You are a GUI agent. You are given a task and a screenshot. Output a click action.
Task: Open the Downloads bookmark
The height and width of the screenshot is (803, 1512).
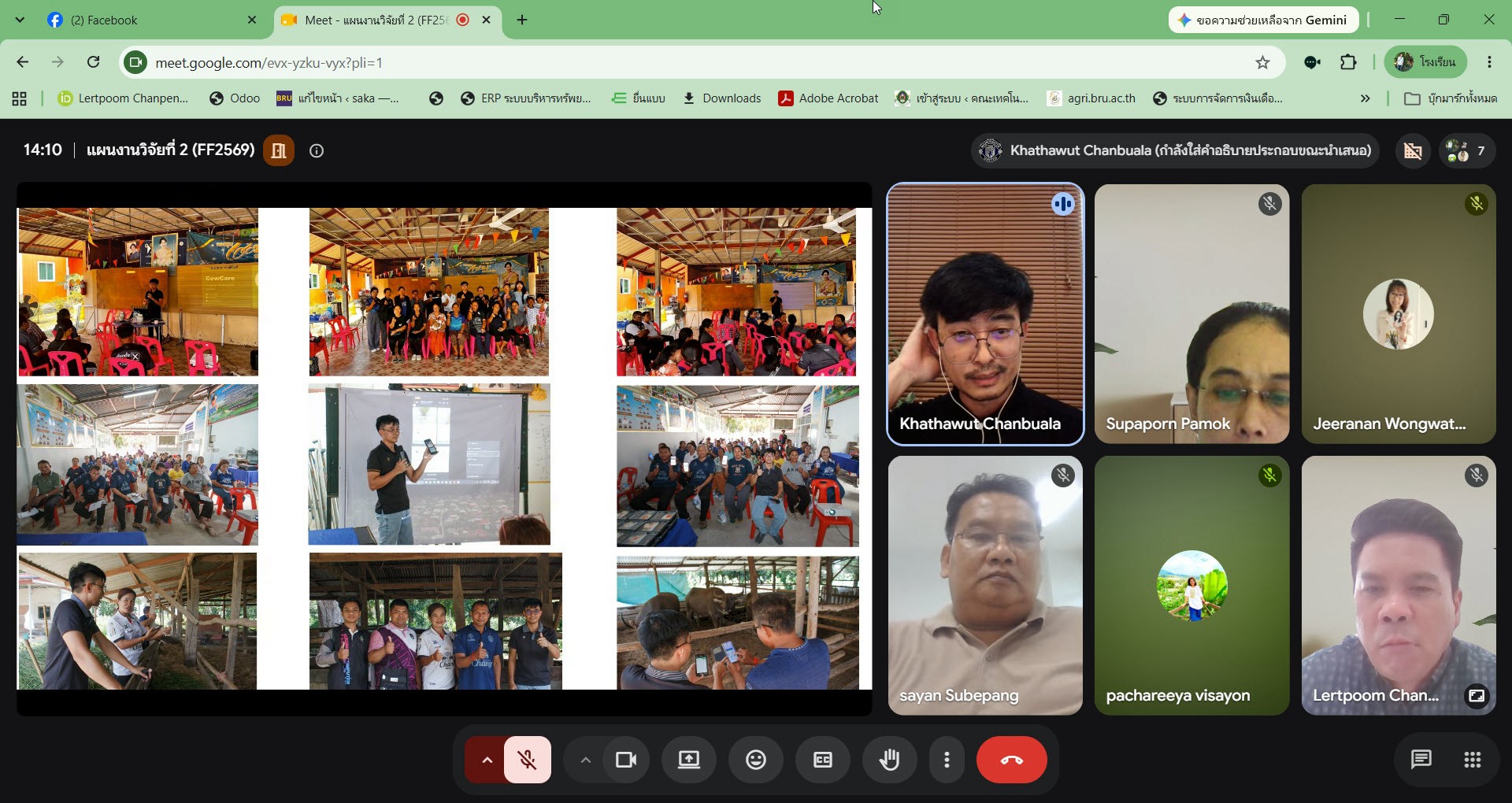[x=721, y=98]
